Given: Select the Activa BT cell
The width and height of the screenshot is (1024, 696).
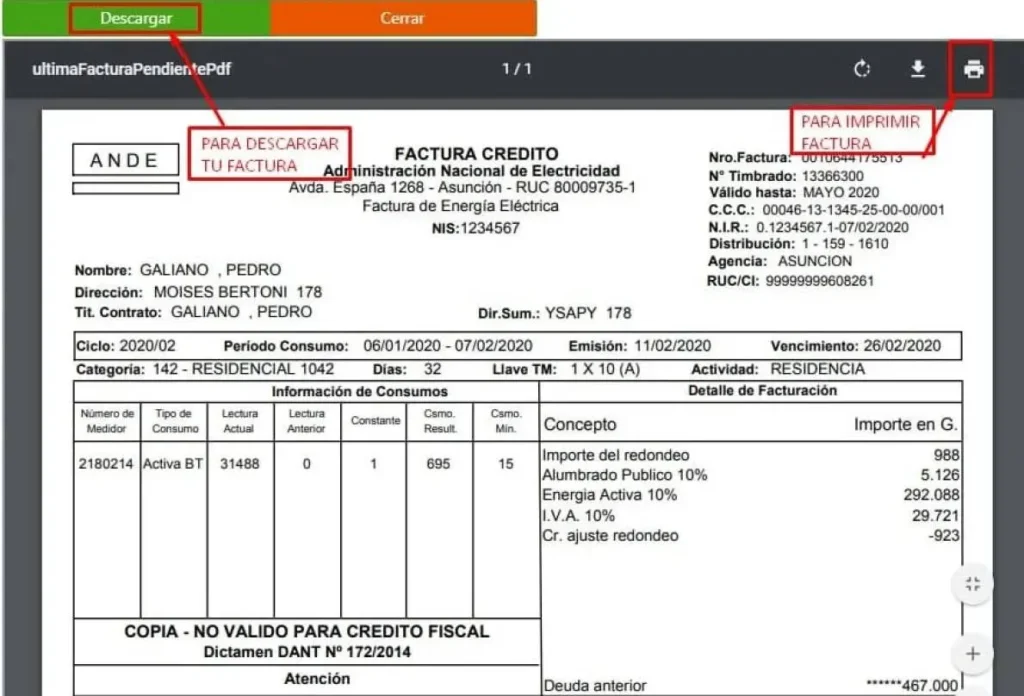Looking at the screenshot, I should 173,464.
